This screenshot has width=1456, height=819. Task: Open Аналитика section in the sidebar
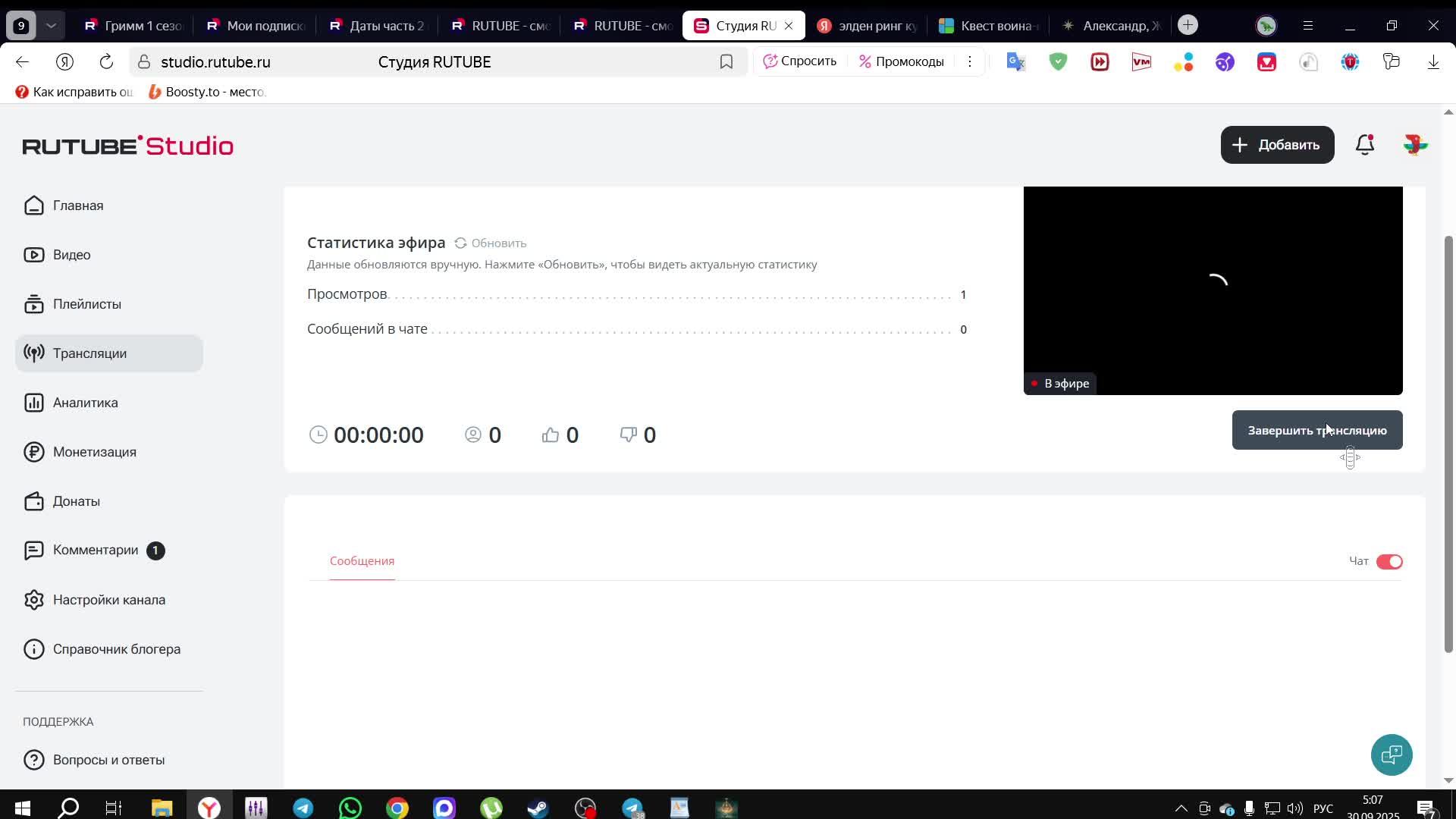tap(85, 403)
